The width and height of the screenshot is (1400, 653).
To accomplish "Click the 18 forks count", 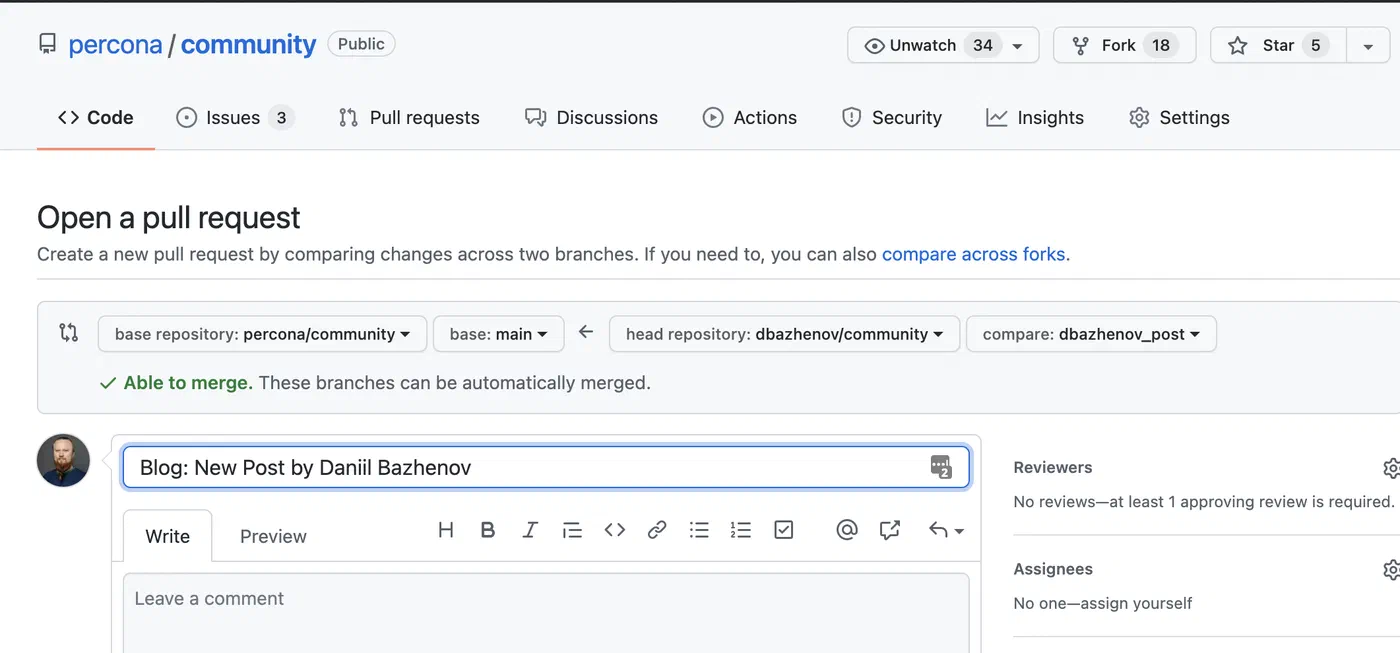I will point(1161,45).
